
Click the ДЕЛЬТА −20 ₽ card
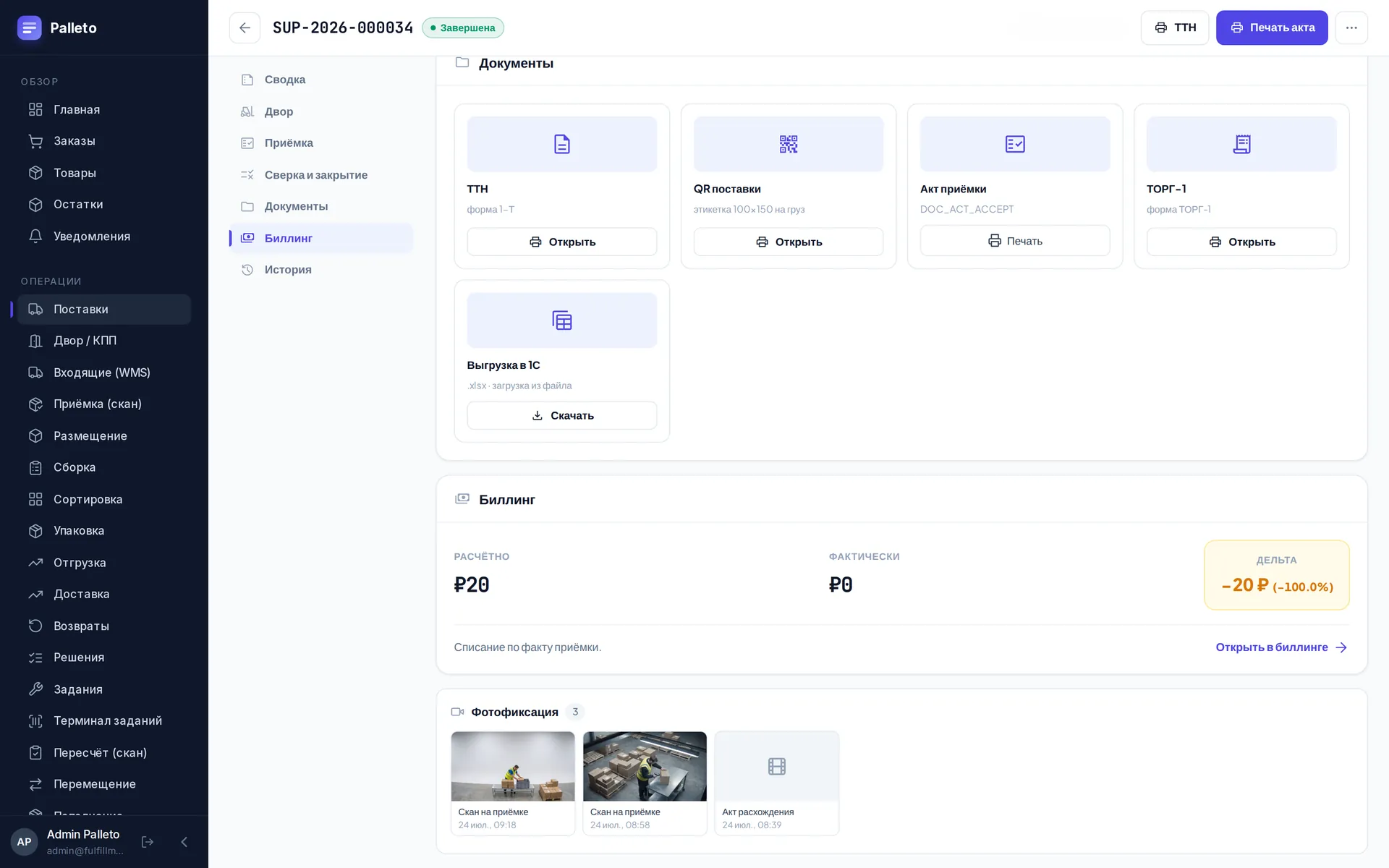[1277, 575]
